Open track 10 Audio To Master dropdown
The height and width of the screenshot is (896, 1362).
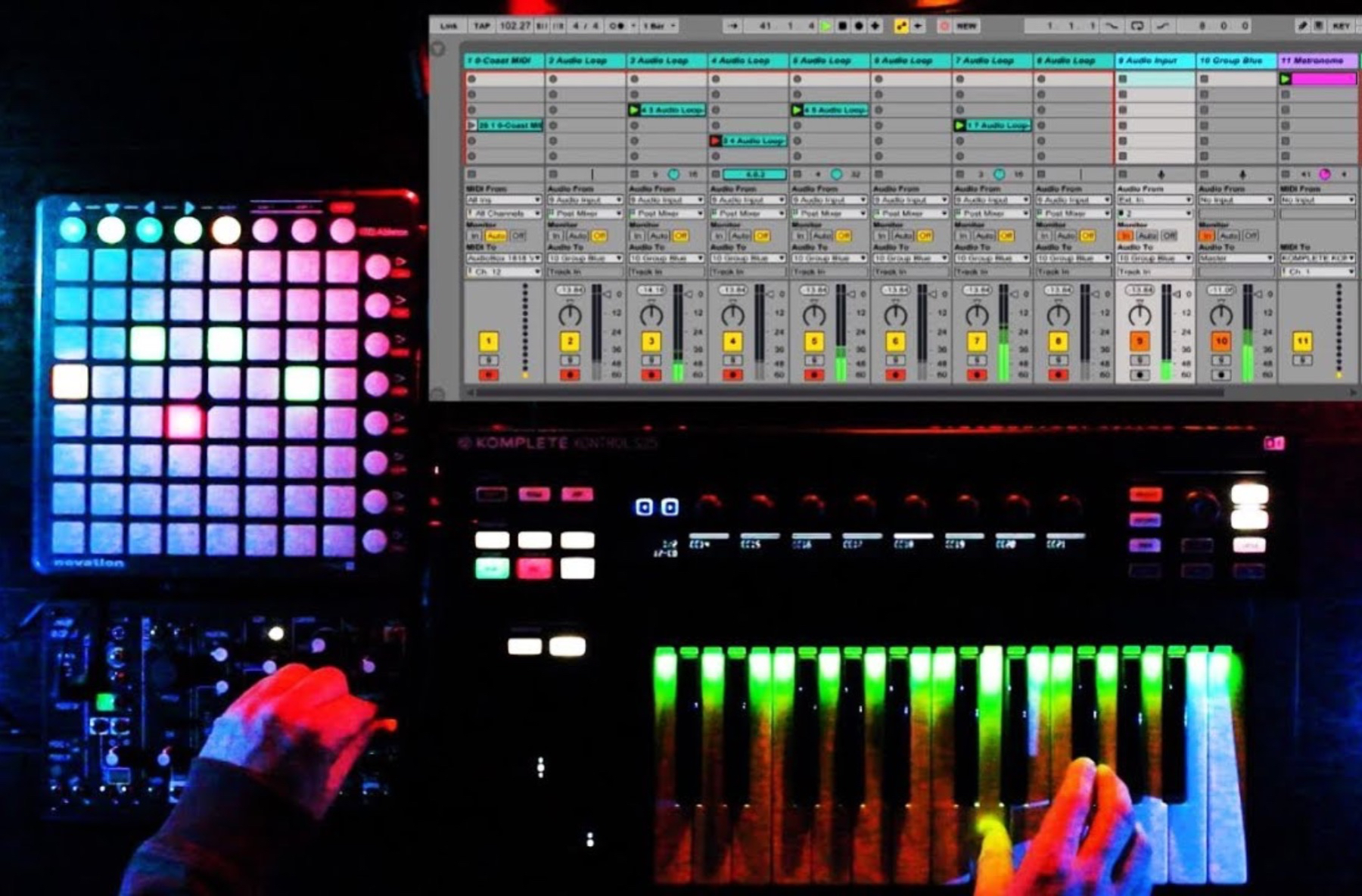click(1236, 258)
